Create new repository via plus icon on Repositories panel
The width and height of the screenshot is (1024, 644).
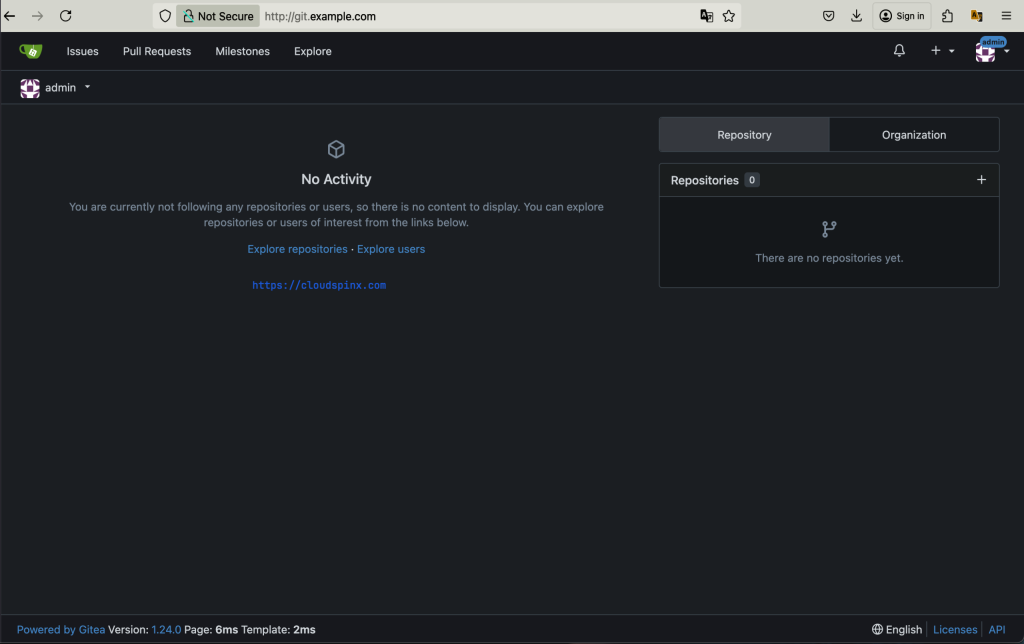[981, 179]
